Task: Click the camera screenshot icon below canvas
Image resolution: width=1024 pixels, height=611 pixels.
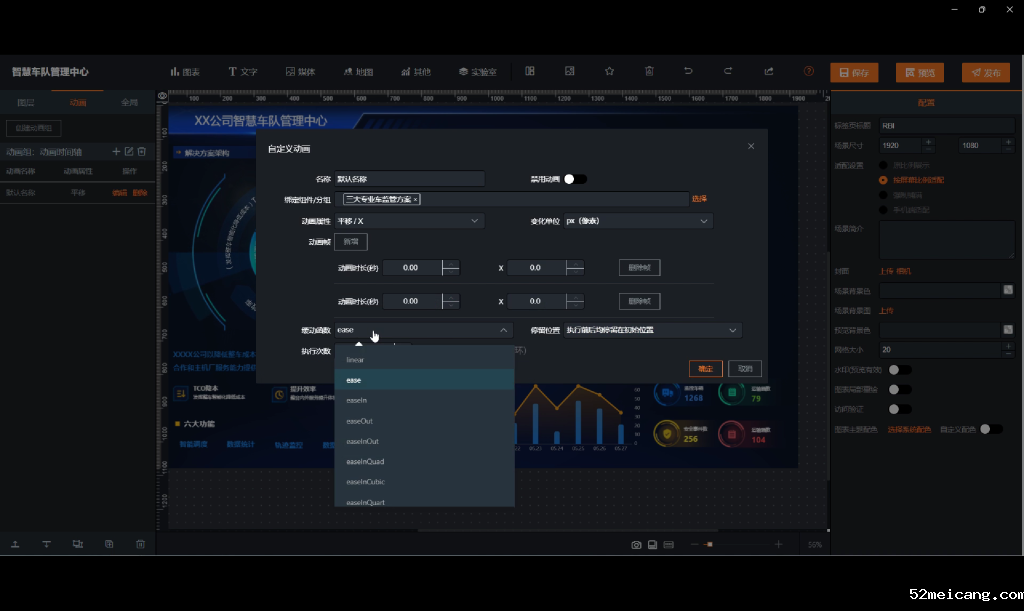Action: point(636,545)
